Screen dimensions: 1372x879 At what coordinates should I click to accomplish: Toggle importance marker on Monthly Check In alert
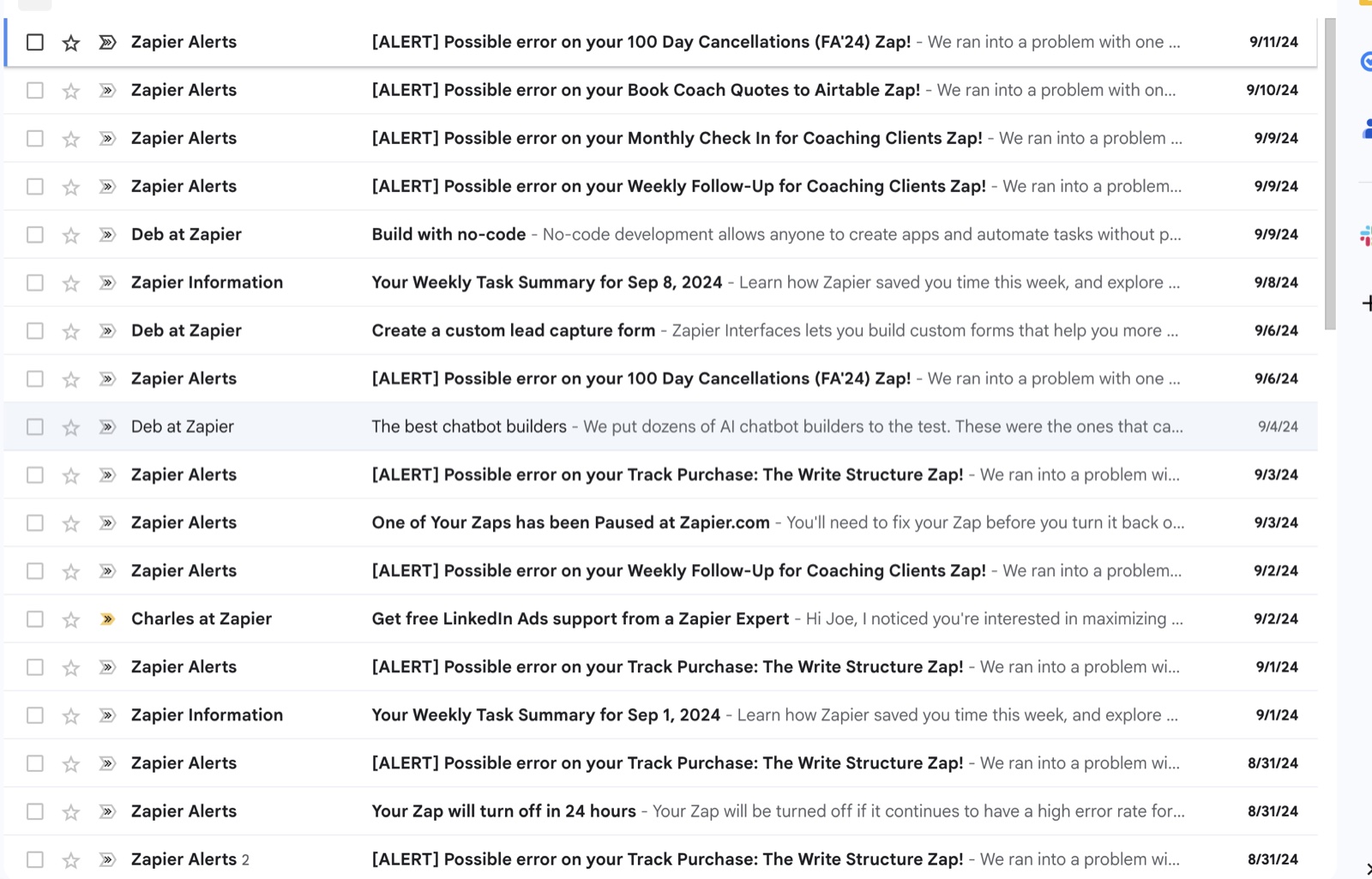pos(107,138)
